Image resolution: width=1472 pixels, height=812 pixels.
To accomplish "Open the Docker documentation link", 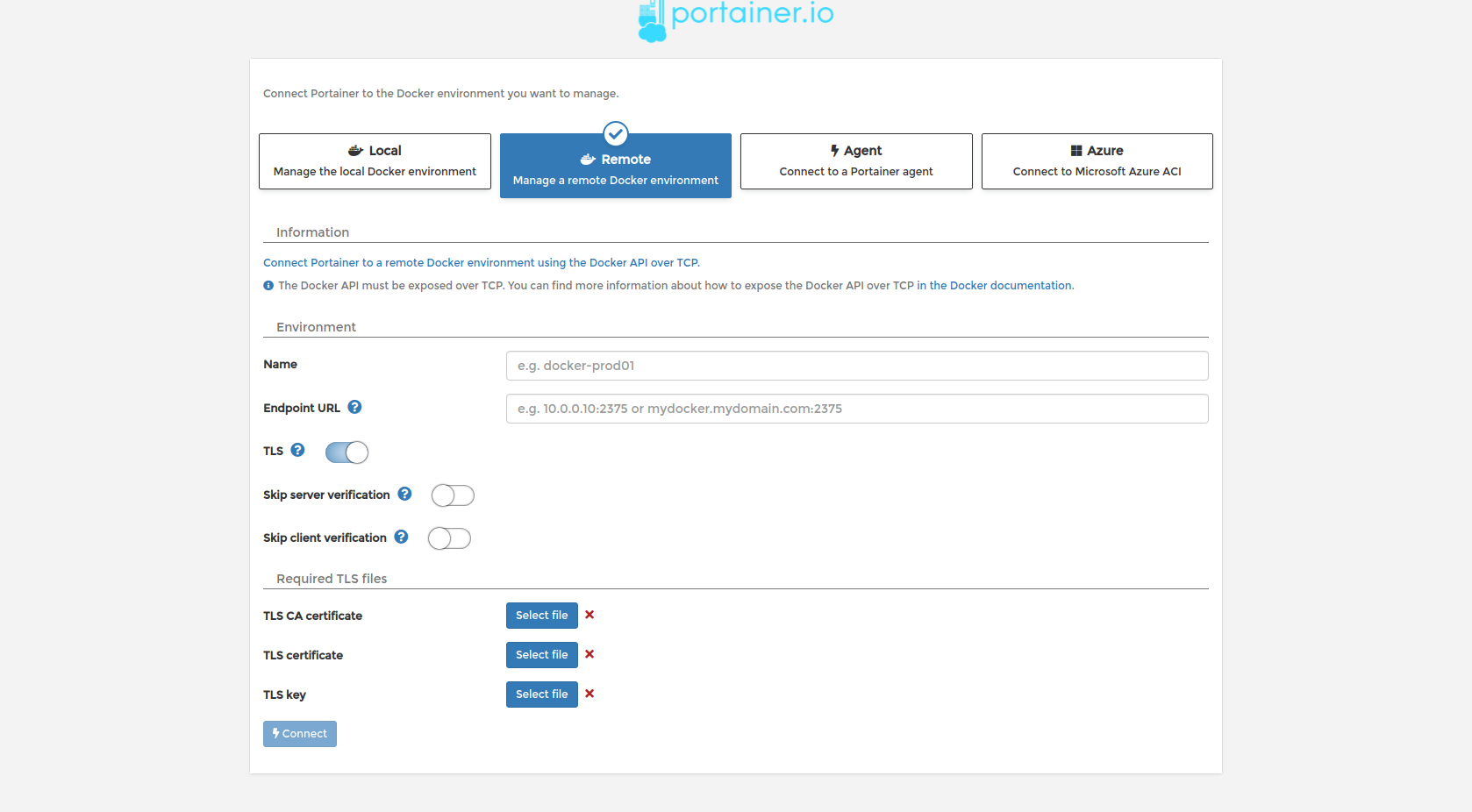I will (x=995, y=286).
